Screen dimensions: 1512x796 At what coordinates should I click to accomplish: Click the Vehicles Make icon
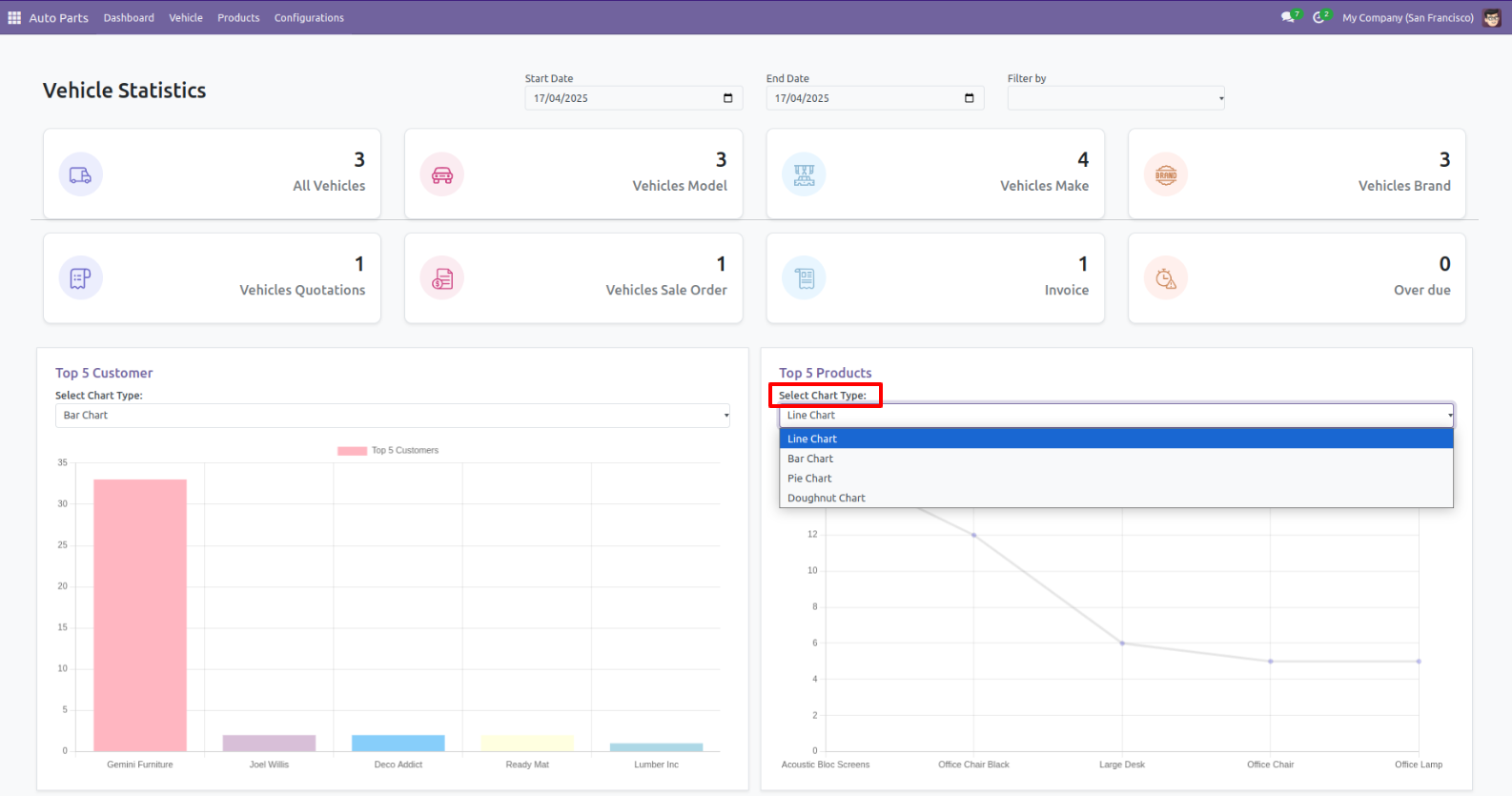pos(804,174)
